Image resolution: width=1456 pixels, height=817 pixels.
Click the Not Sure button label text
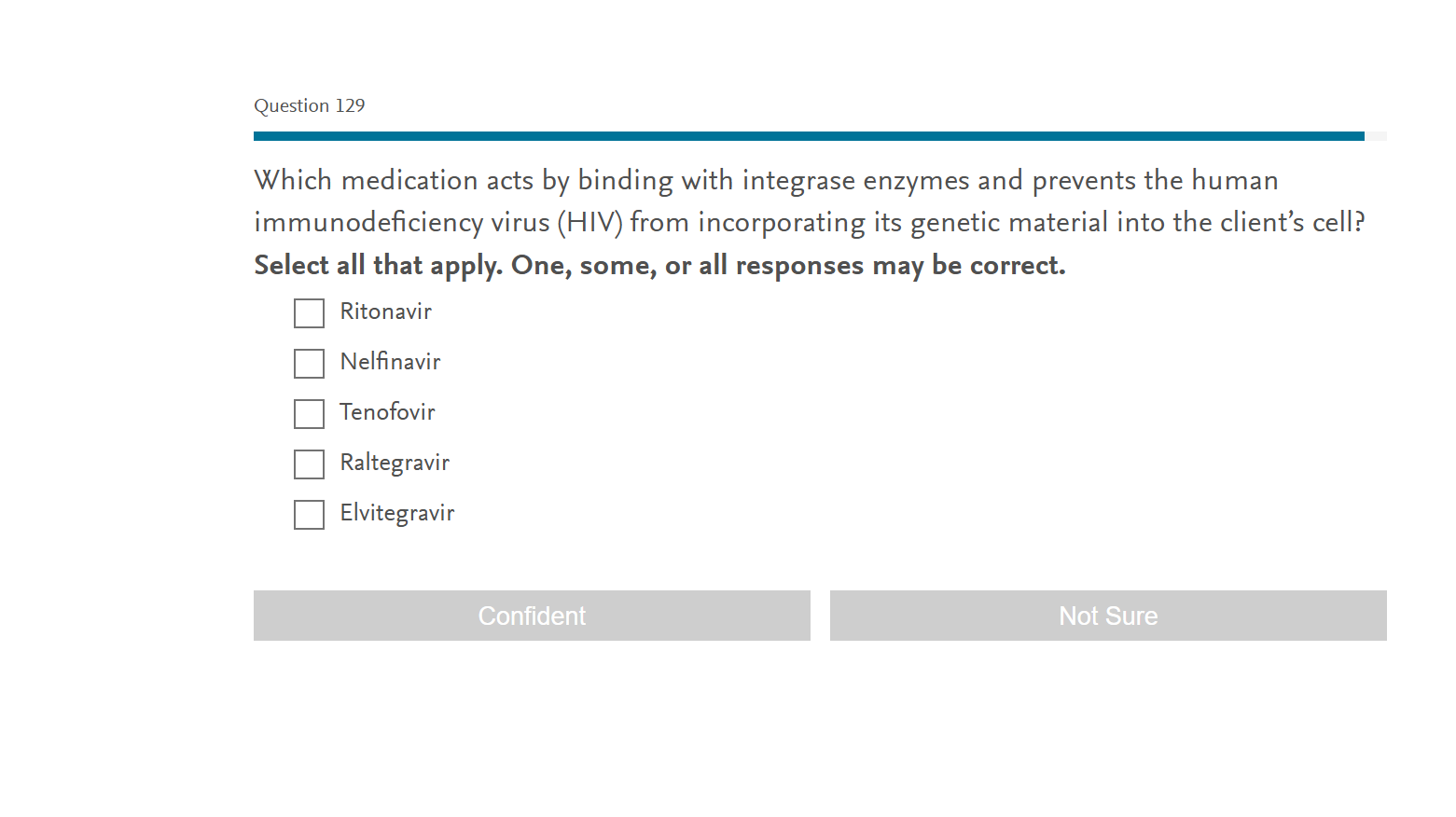(x=1108, y=616)
